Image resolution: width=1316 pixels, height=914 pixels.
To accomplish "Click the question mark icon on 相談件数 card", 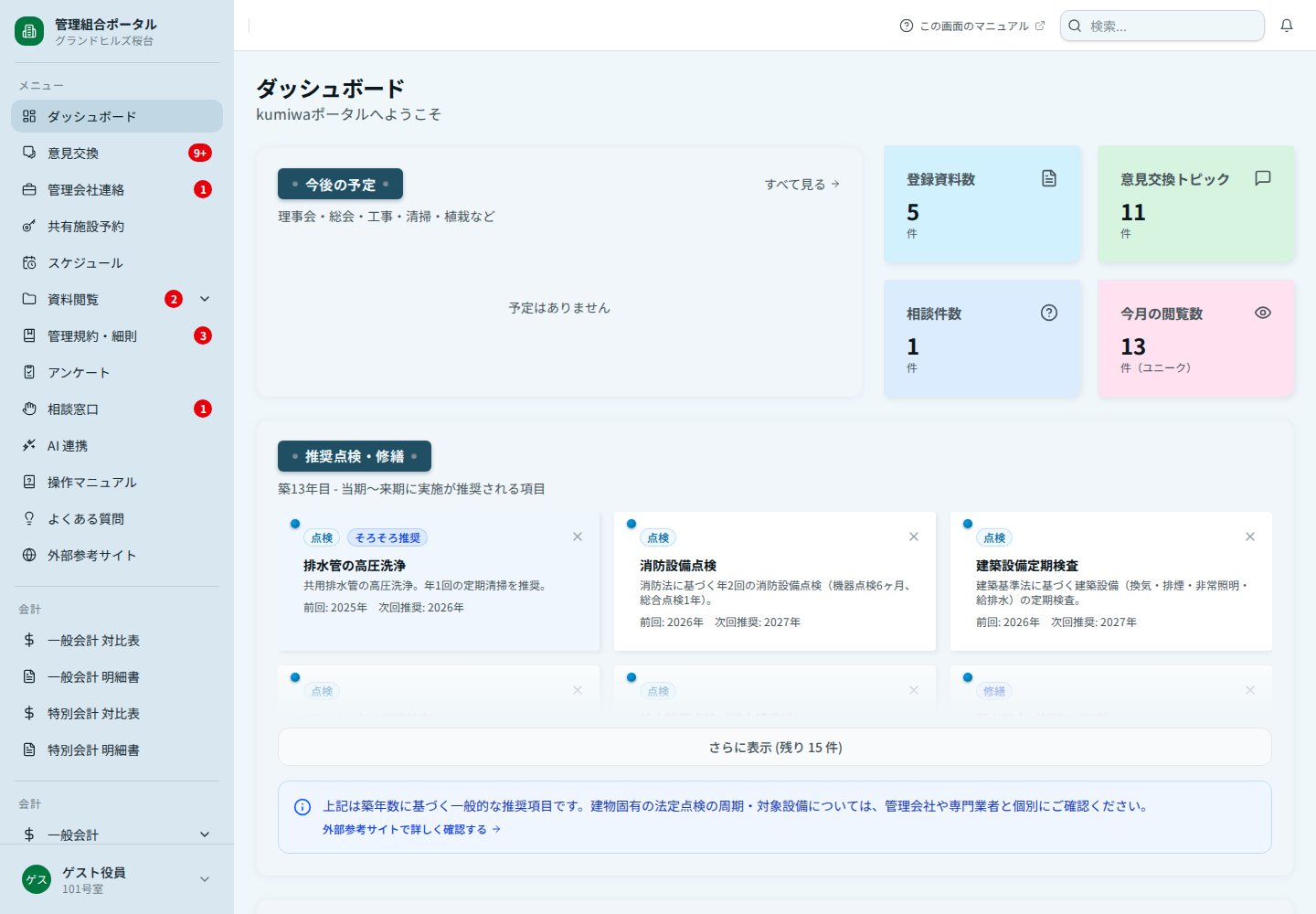I will pos(1049,313).
